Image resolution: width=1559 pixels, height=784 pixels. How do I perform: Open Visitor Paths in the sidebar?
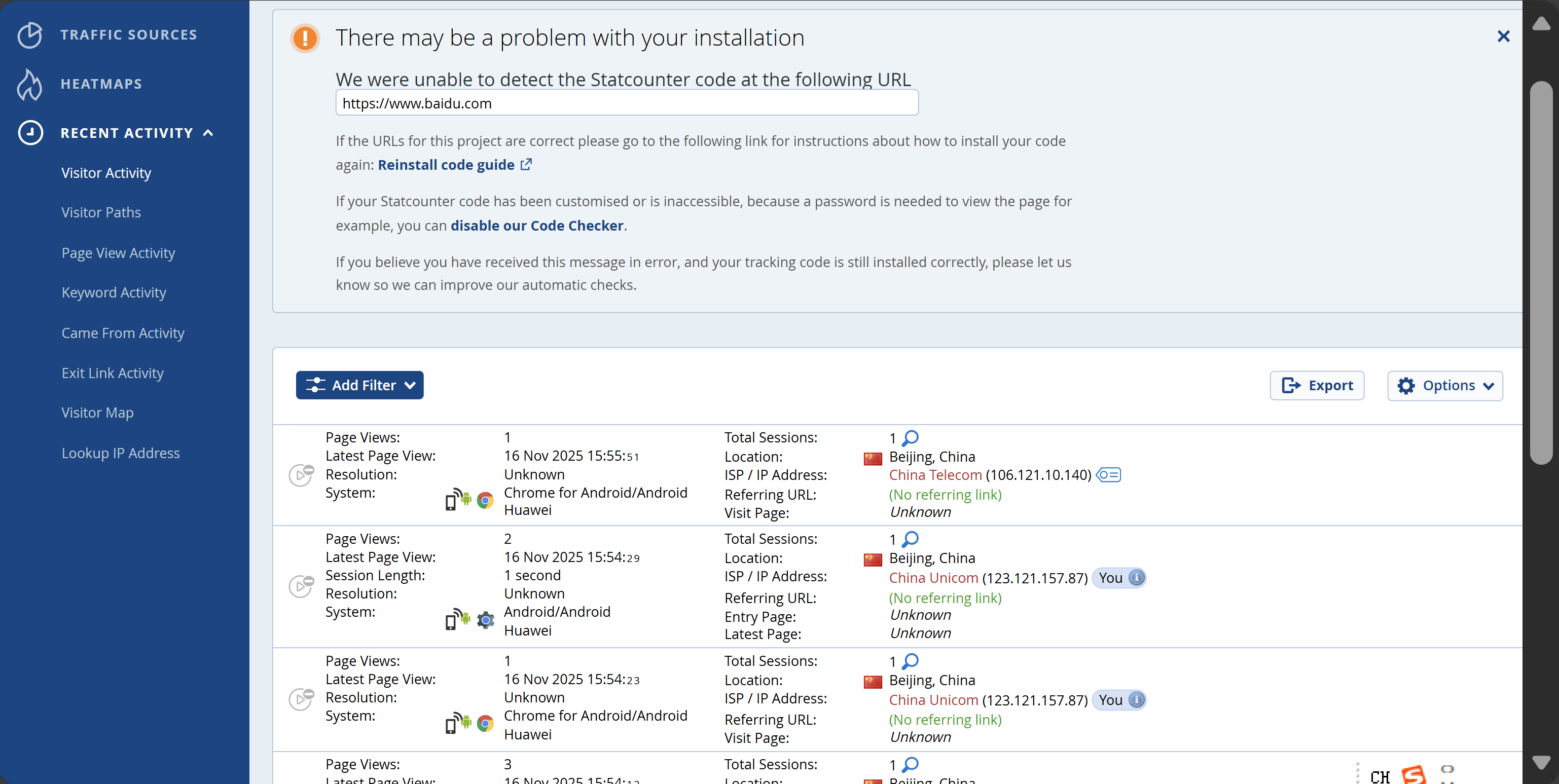click(101, 212)
